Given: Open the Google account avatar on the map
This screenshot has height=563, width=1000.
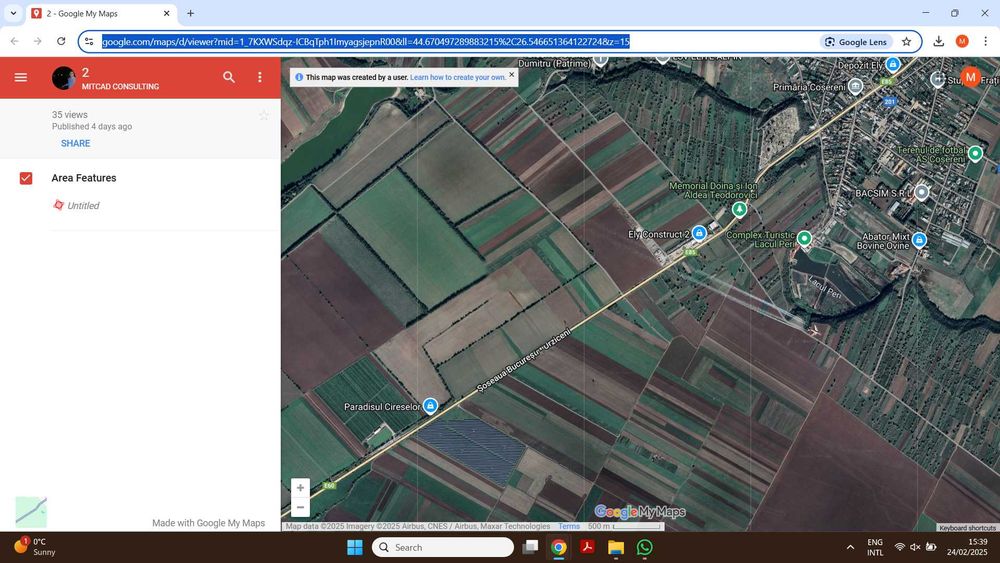Looking at the screenshot, I should point(971,78).
